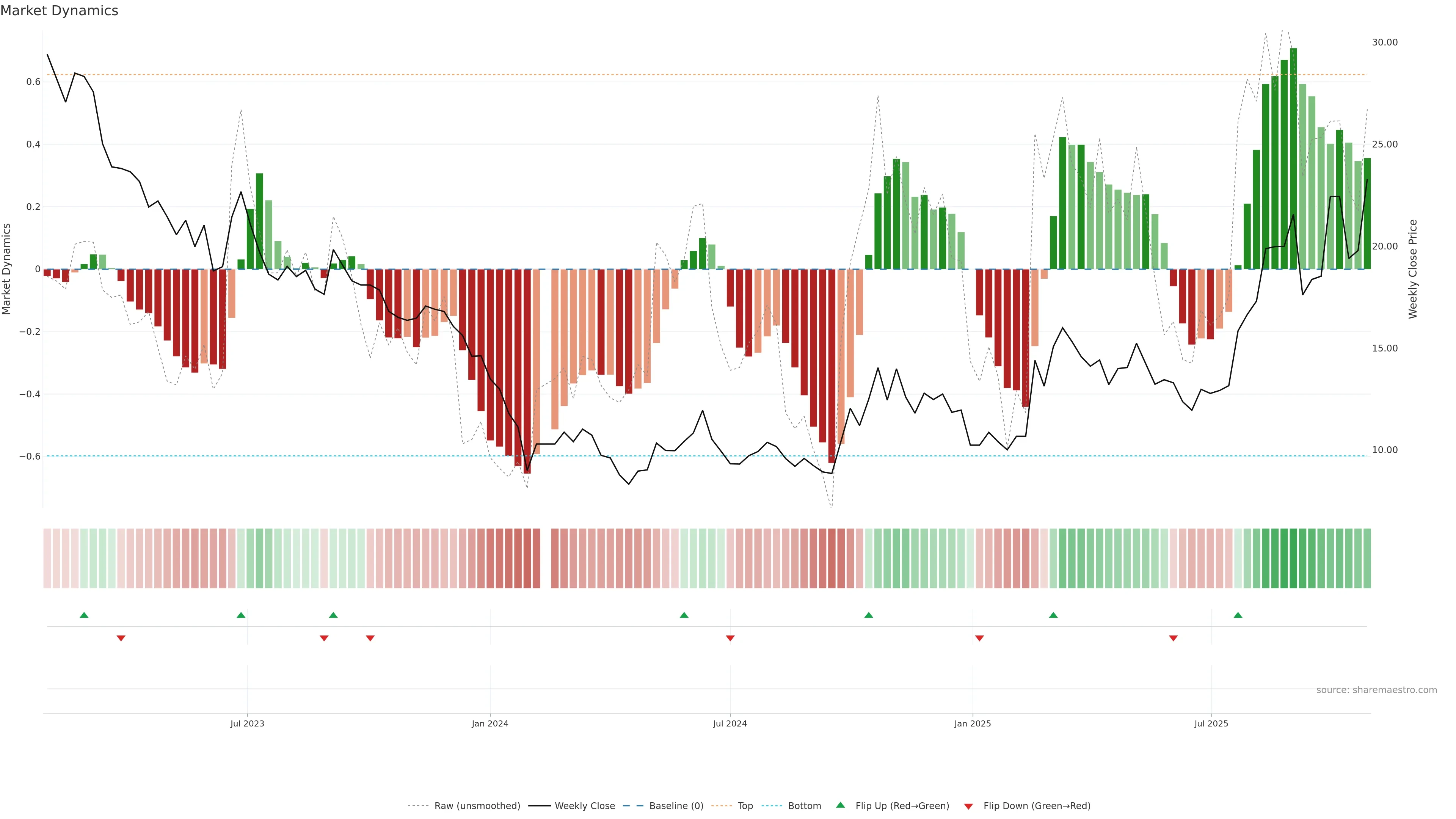
Task: Click the Weekly Close Price axis title
Action: tap(1413, 269)
